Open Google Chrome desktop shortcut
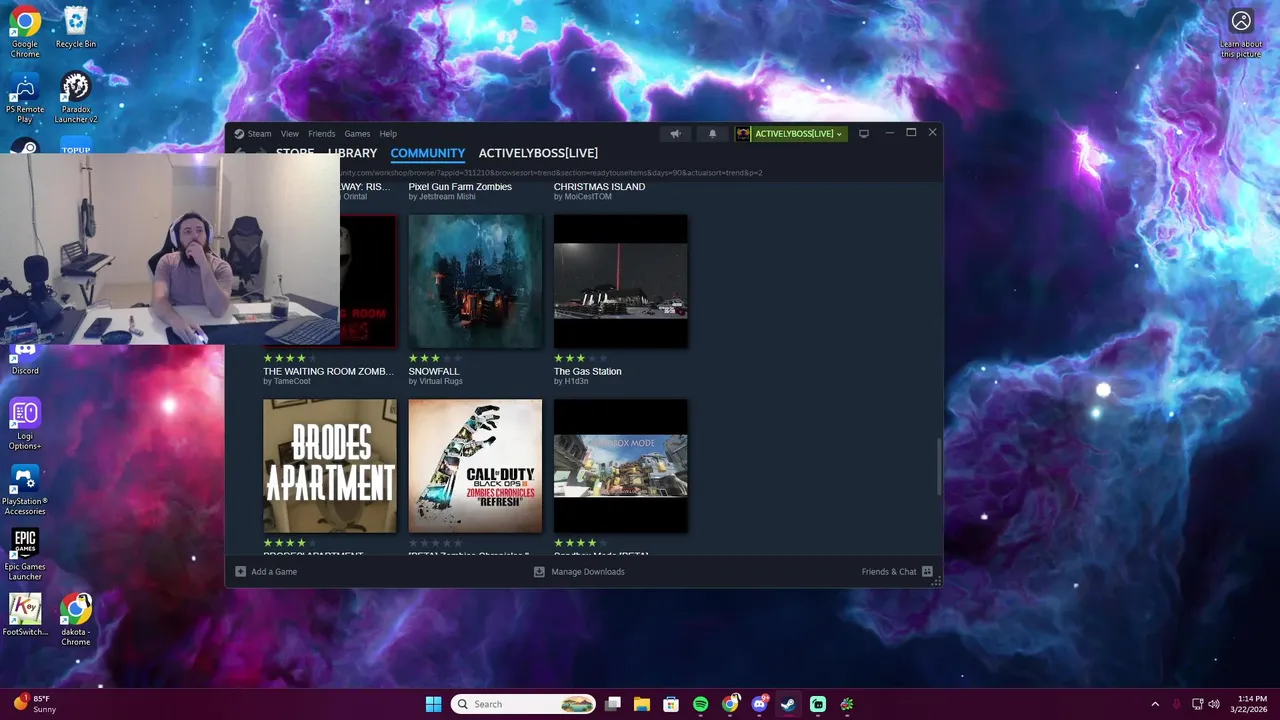This screenshot has width=1280, height=720. click(x=25, y=32)
